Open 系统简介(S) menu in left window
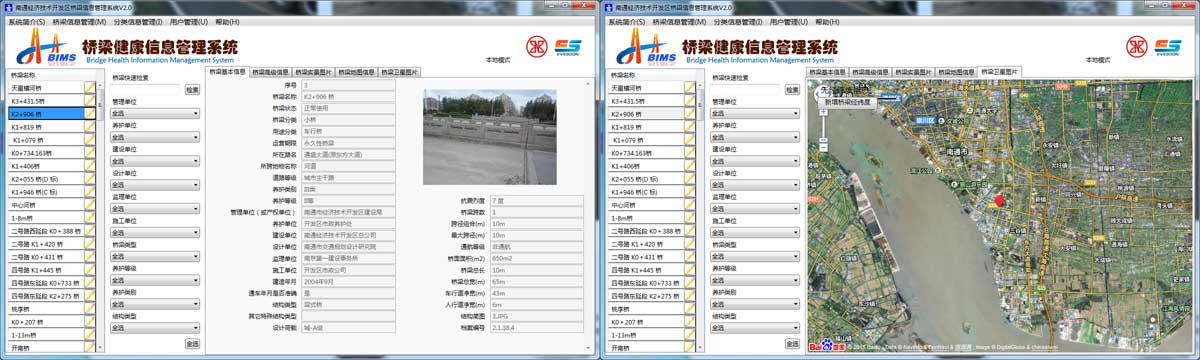1200x360 pixels. pos(26,21)
